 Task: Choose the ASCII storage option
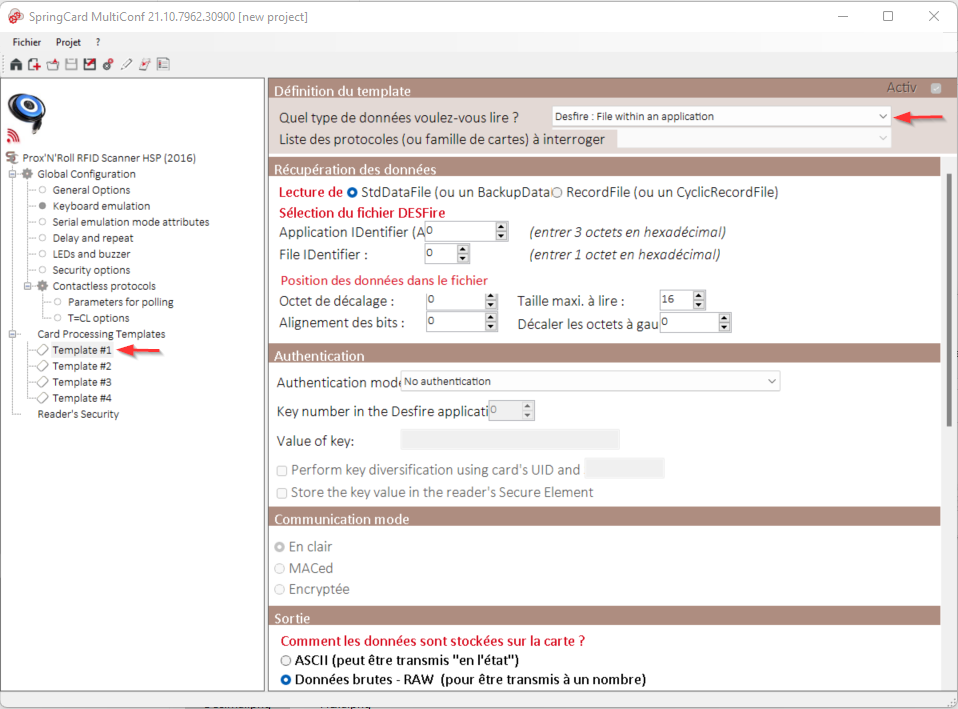(285, 661)
